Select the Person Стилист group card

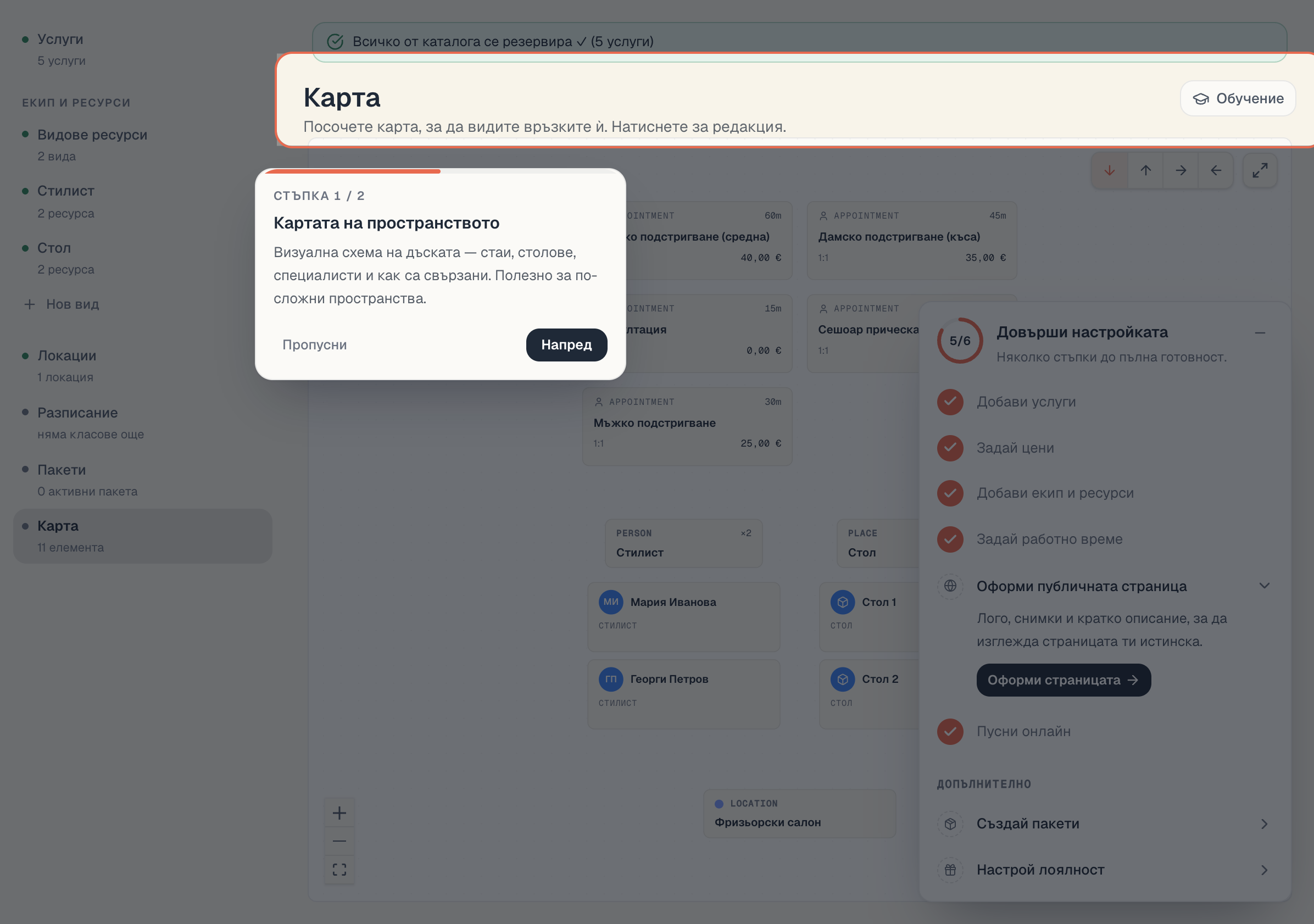tap(683, 543)
